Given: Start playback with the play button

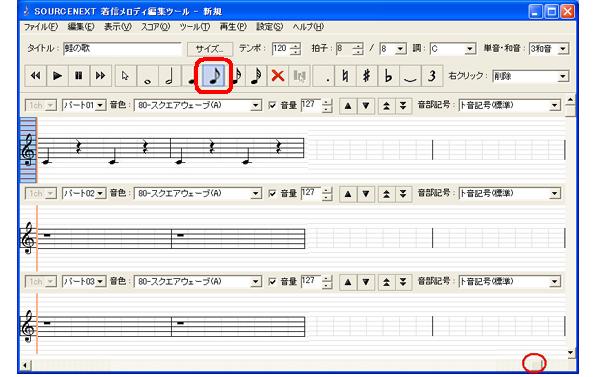Looking at the screenshot, I should (x=57, y=76).
